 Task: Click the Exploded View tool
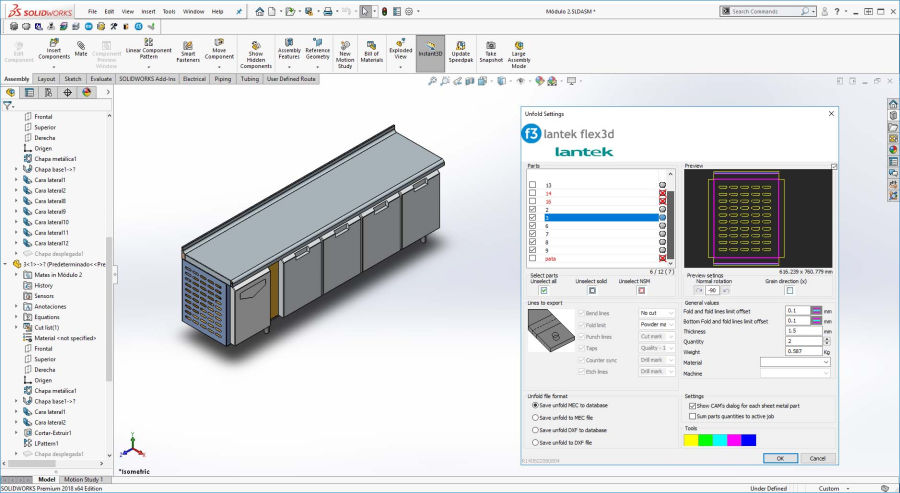pos(401,50)
